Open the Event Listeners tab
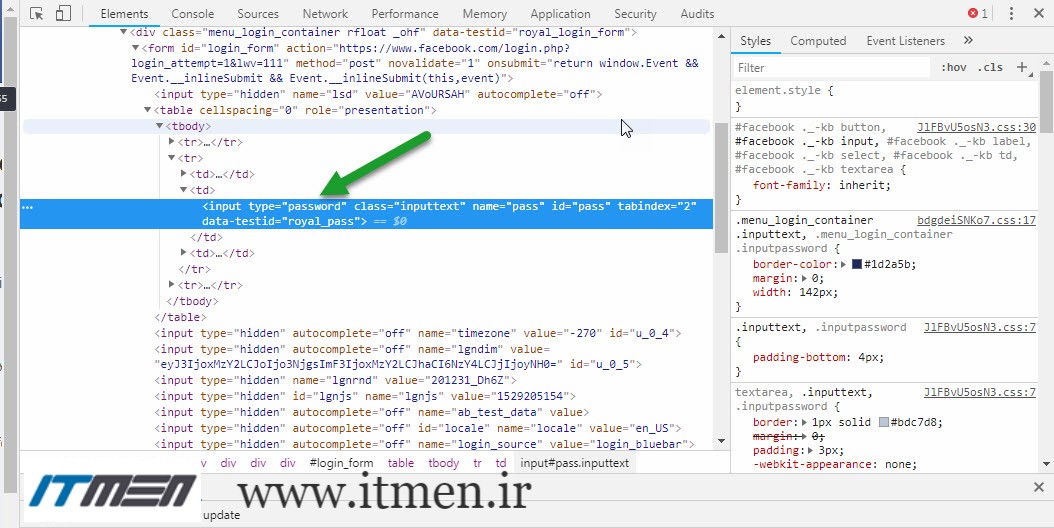 point(905,40)
